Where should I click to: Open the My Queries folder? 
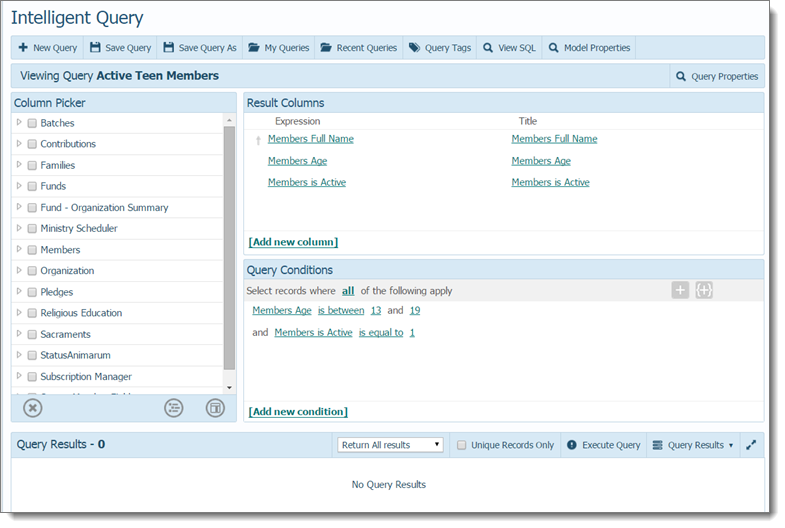click(279, 48)
